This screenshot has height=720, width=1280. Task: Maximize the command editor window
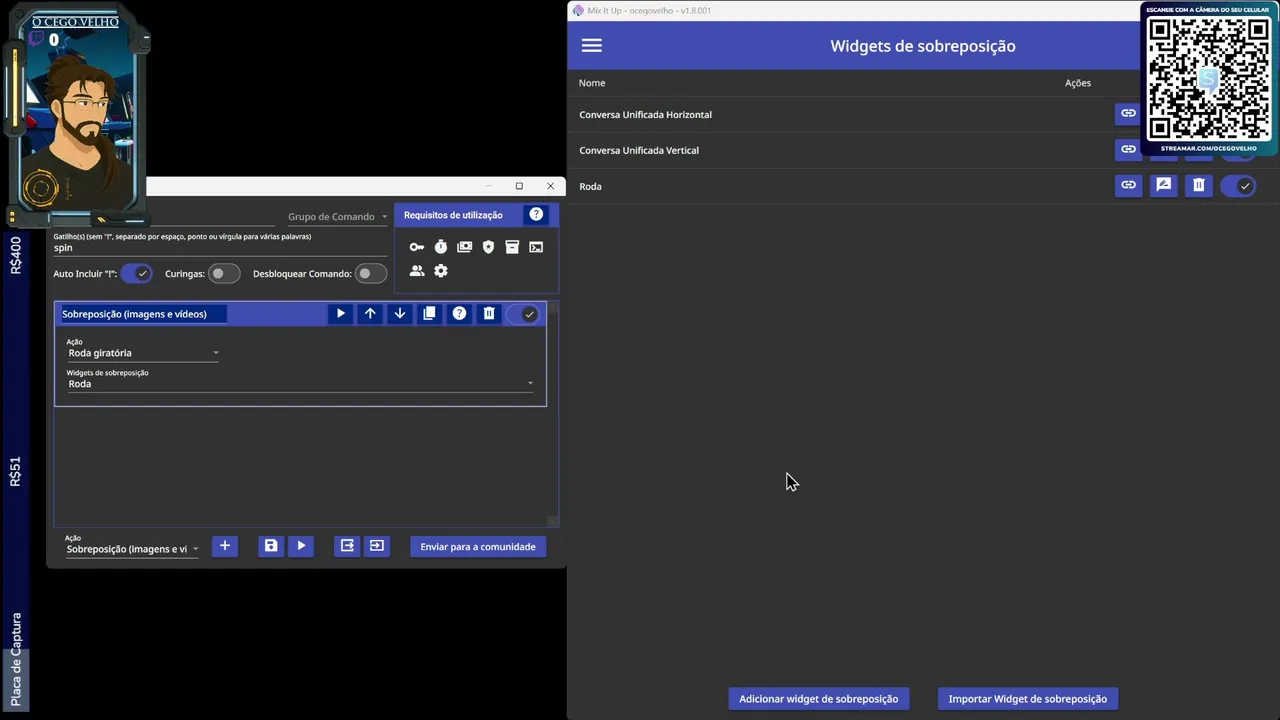point(519,186)
